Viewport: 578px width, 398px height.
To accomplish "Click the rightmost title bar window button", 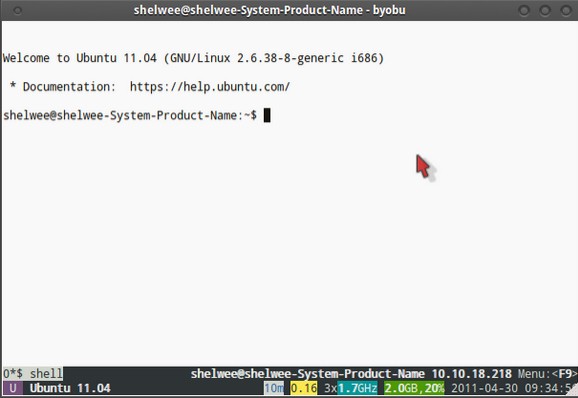I will (566, 11).
